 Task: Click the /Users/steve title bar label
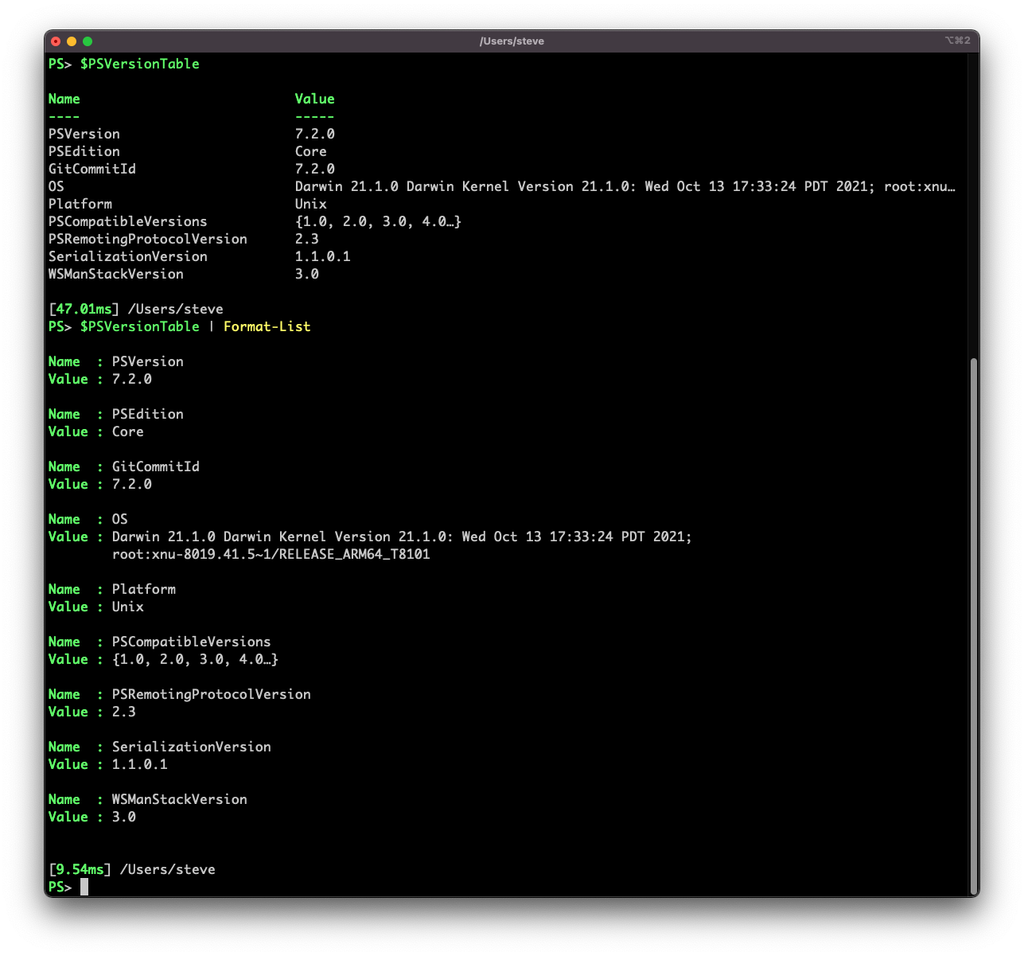pyautogui.click(x=513, y=41)
